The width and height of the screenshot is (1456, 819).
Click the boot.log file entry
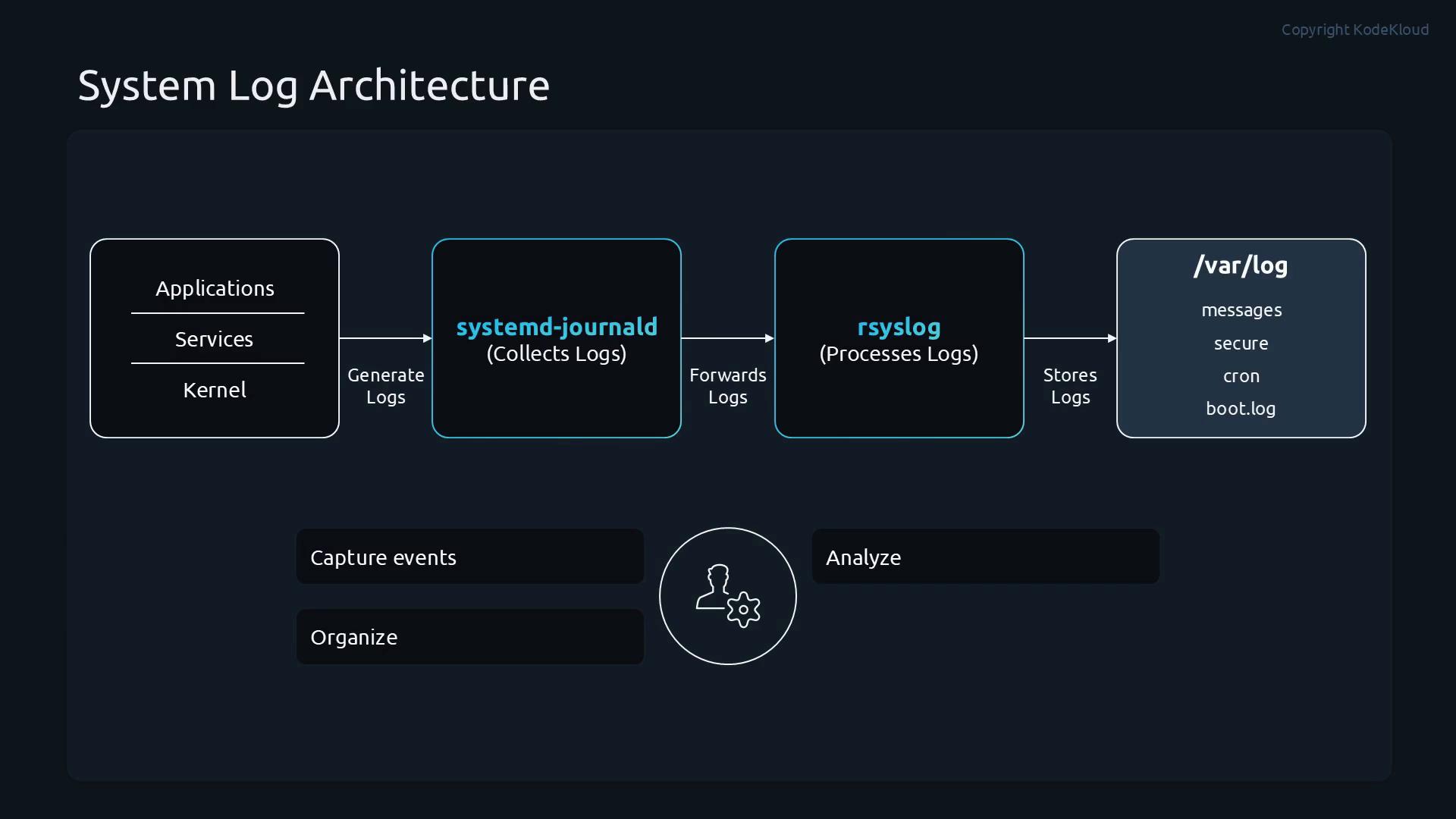pyautogui.click(x=1241, y=409)
